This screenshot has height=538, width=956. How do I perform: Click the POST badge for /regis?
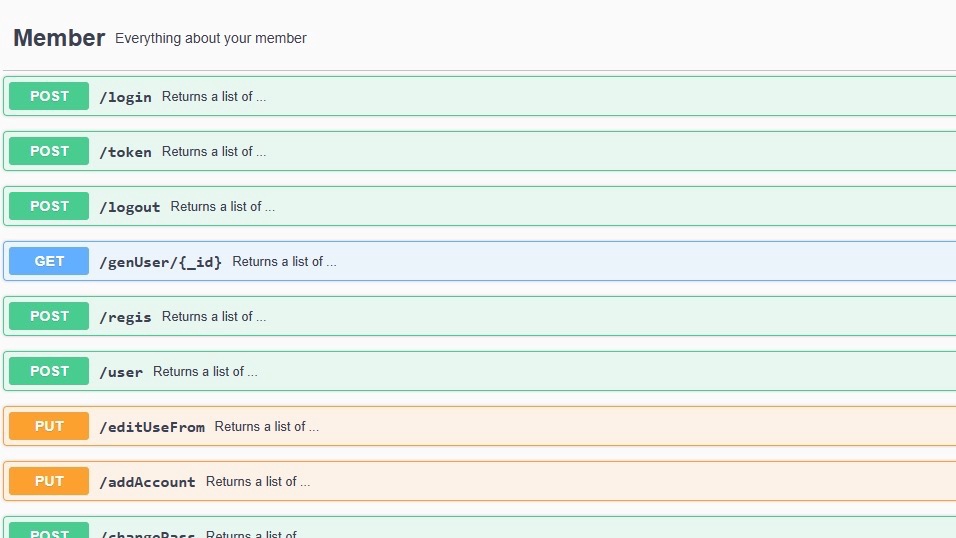49,316
